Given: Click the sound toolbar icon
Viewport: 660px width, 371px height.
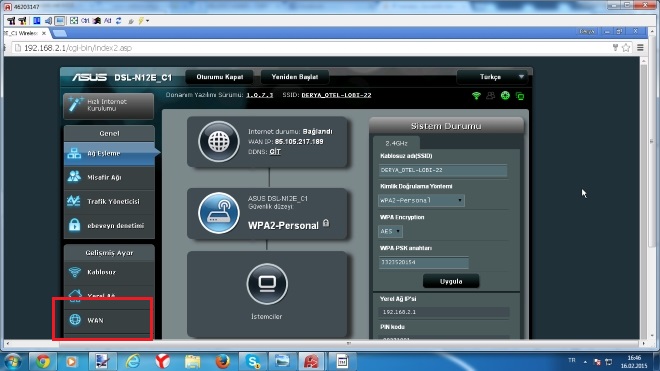Looking at the screenshot, I should [x=48, y=20].
